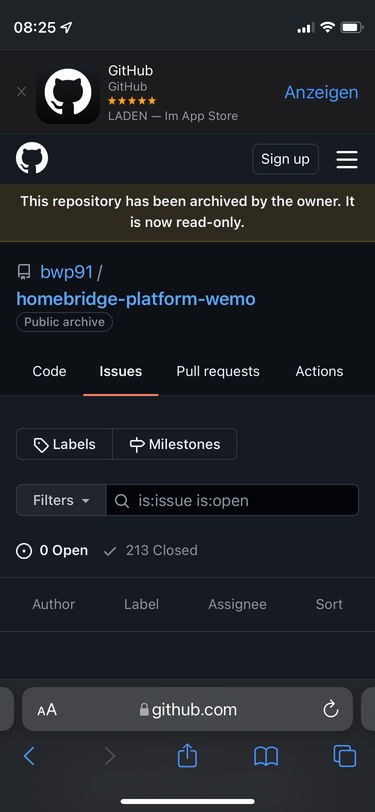Open the Actions tab
The image size is (375, 812).
[319, 371]
